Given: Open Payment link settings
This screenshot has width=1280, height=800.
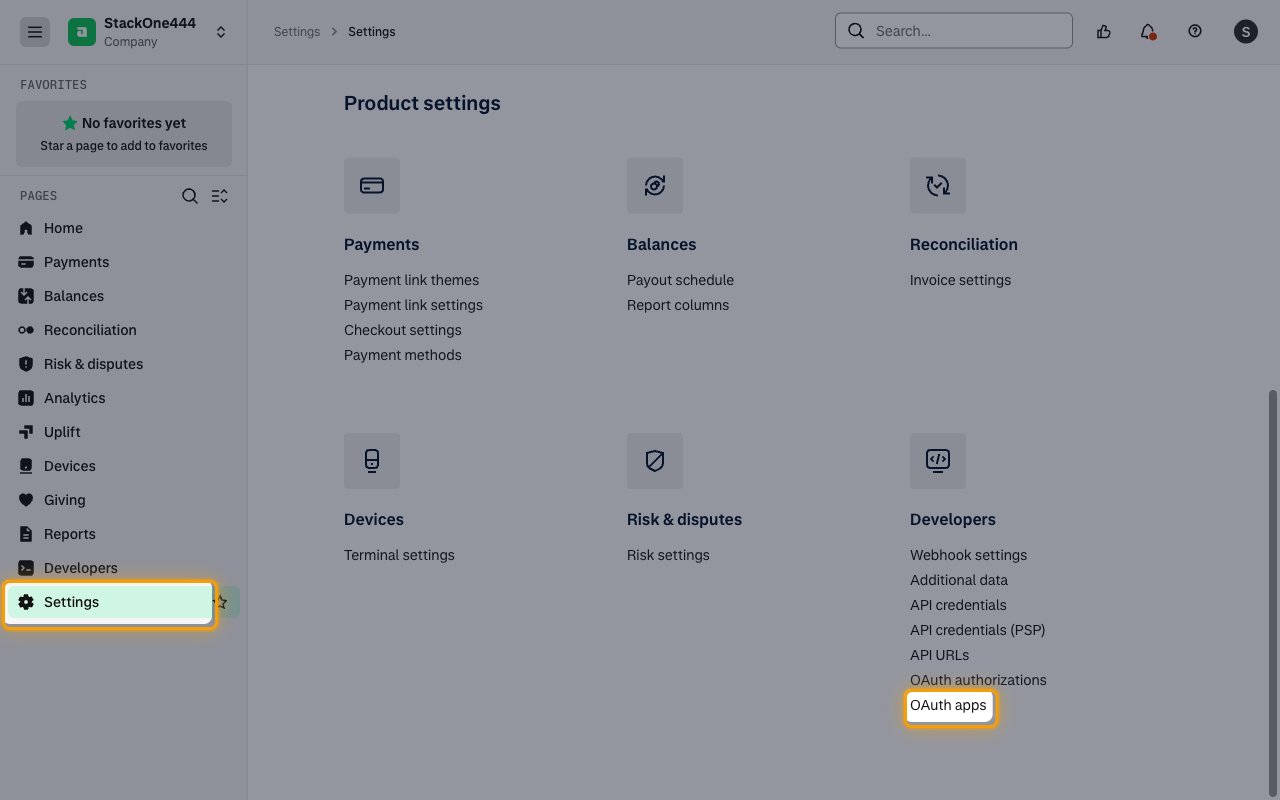Looking at the screenshot, I should click(x=413, y=305).
